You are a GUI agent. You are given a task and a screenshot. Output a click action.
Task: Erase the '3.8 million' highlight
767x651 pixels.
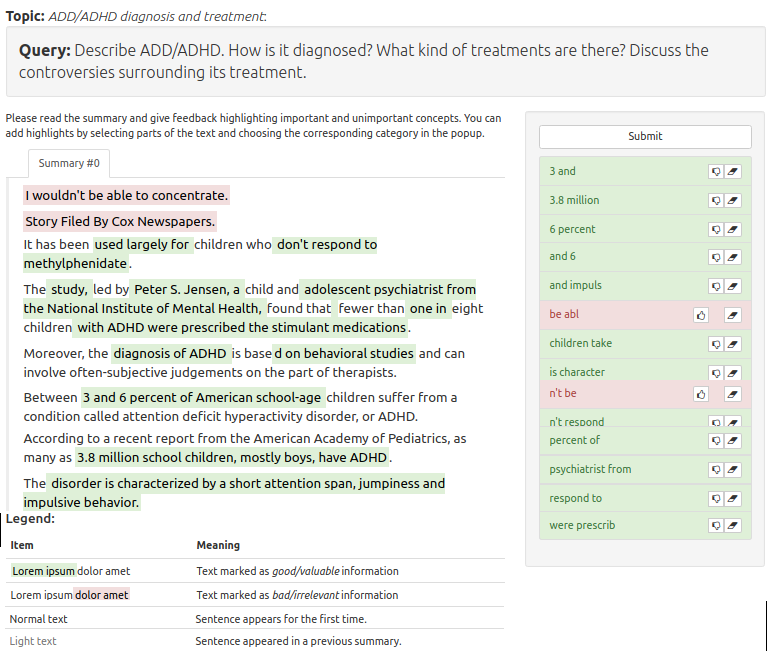(733, 201)
